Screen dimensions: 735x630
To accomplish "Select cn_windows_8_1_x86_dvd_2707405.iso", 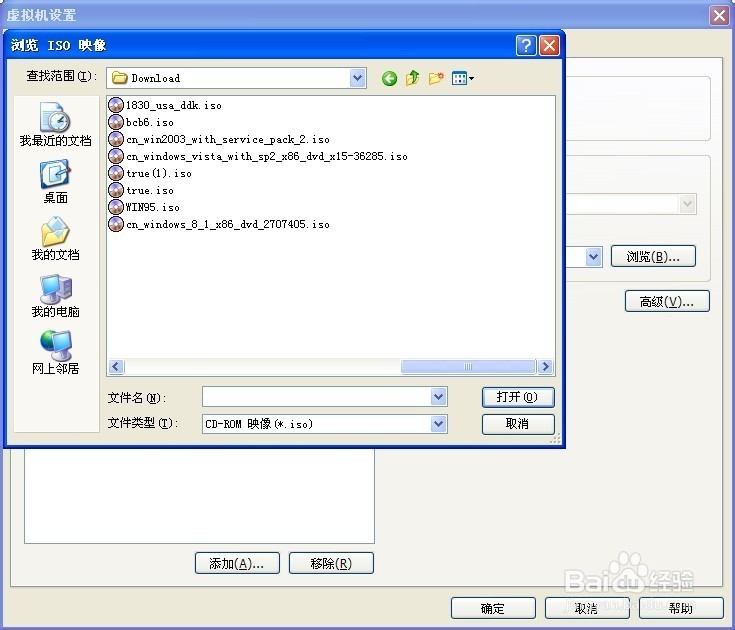I will [219, 224].
